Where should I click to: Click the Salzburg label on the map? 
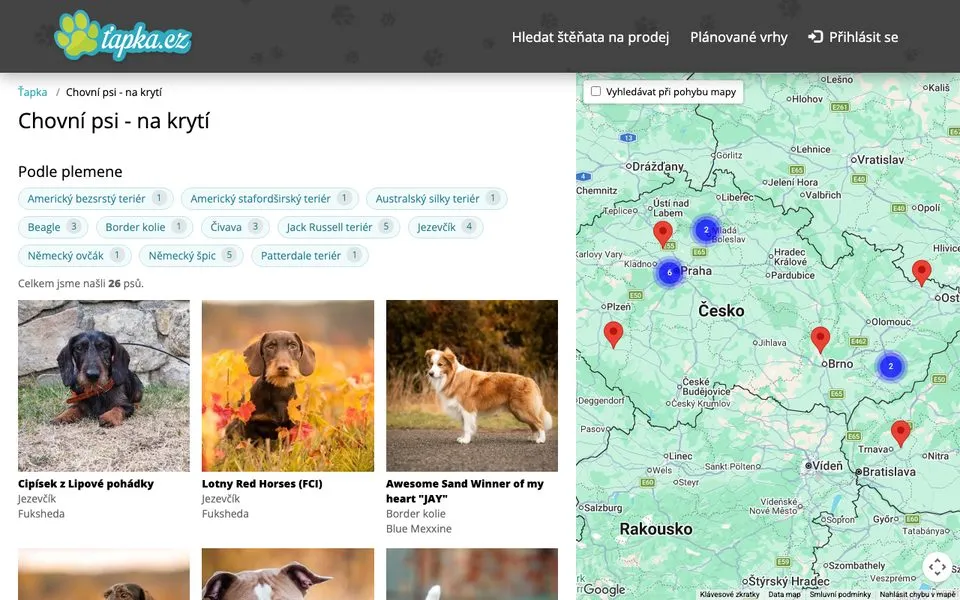coord(603,508)
